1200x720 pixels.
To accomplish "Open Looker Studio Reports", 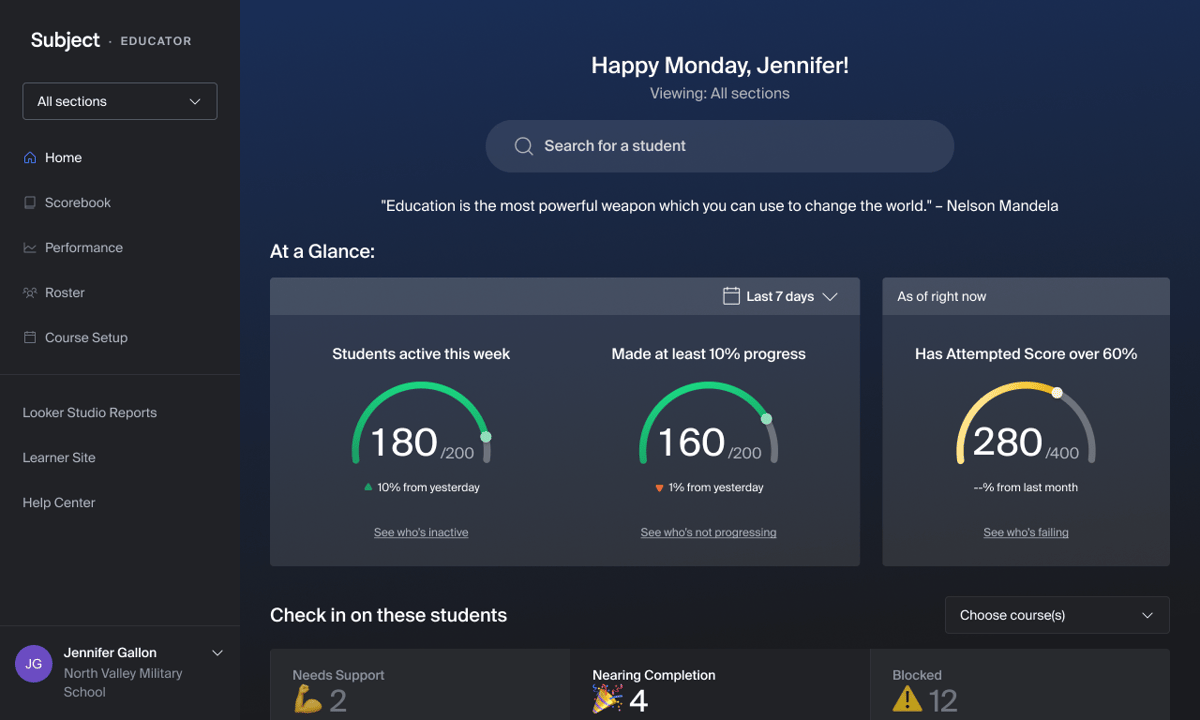I will [x=90, y=413].
